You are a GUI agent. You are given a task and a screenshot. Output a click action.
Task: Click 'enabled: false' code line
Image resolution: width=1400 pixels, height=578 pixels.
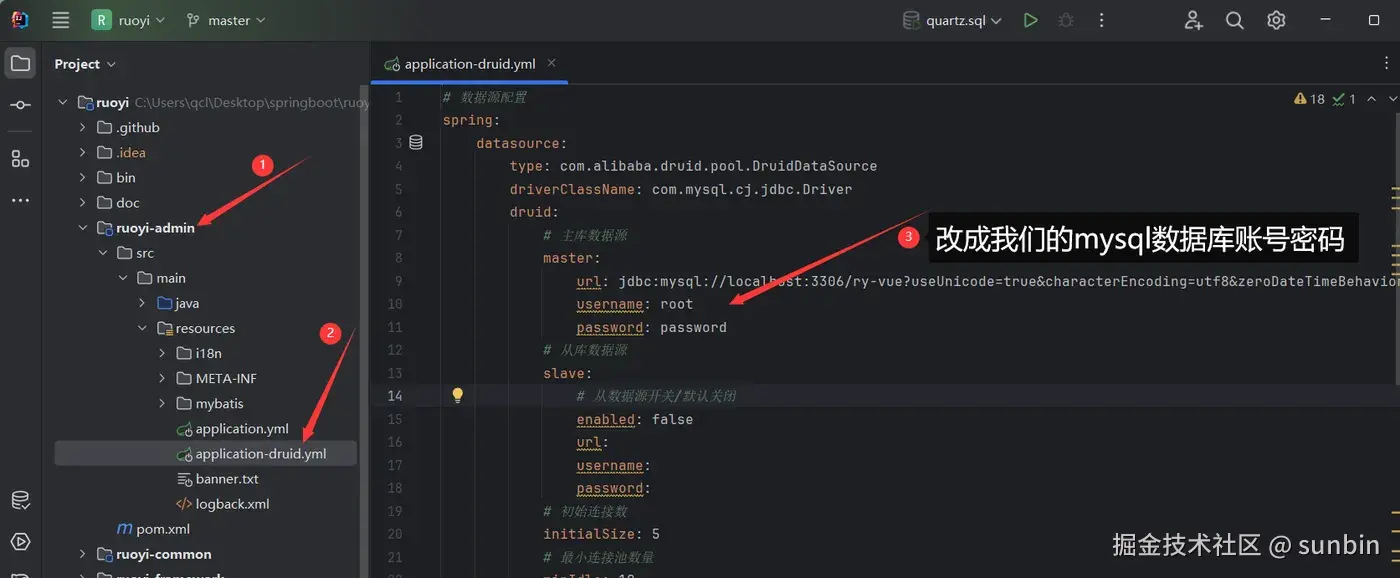point(634,419)
